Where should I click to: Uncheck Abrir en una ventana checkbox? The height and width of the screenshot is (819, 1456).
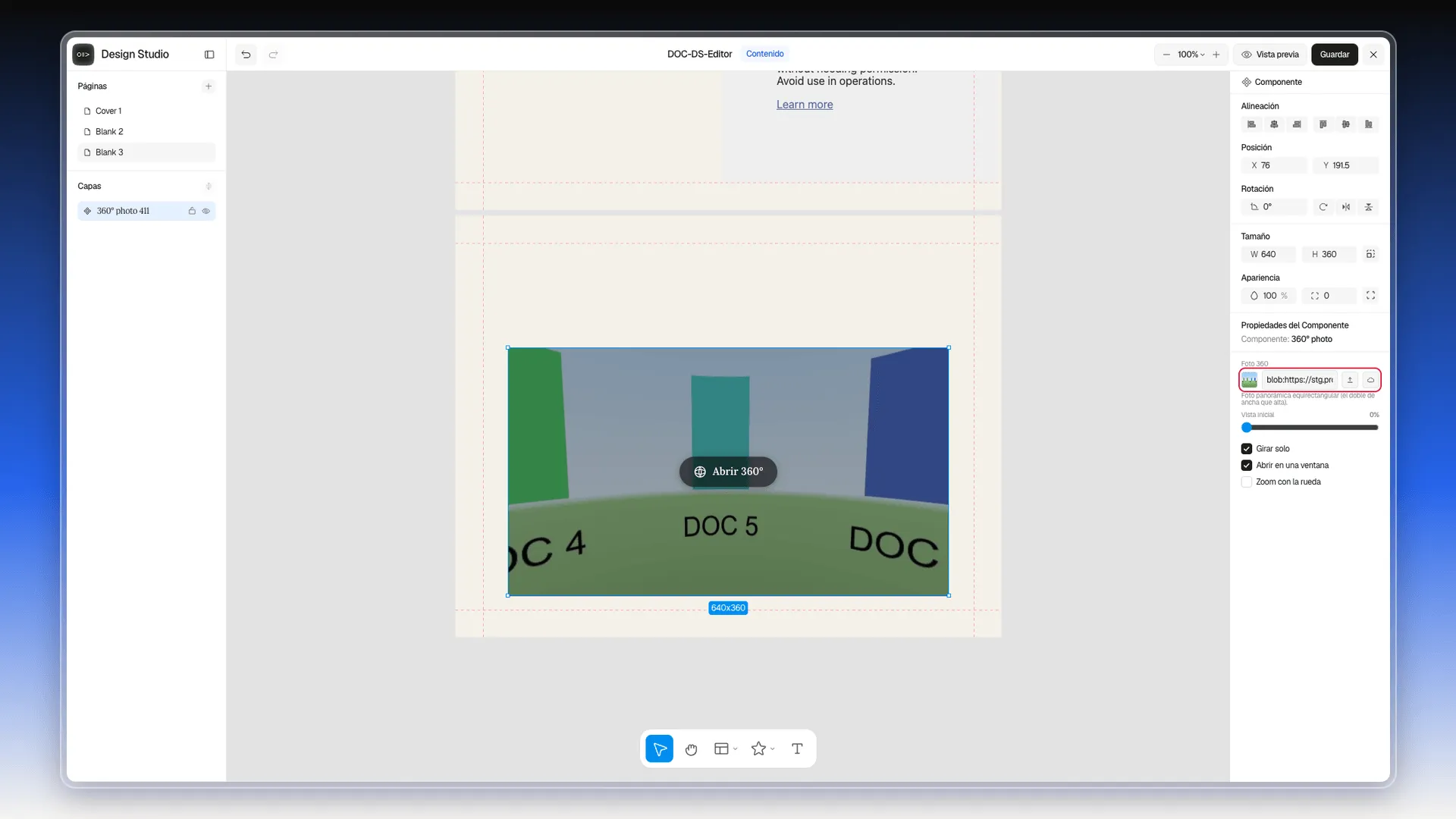[1247, 466]
